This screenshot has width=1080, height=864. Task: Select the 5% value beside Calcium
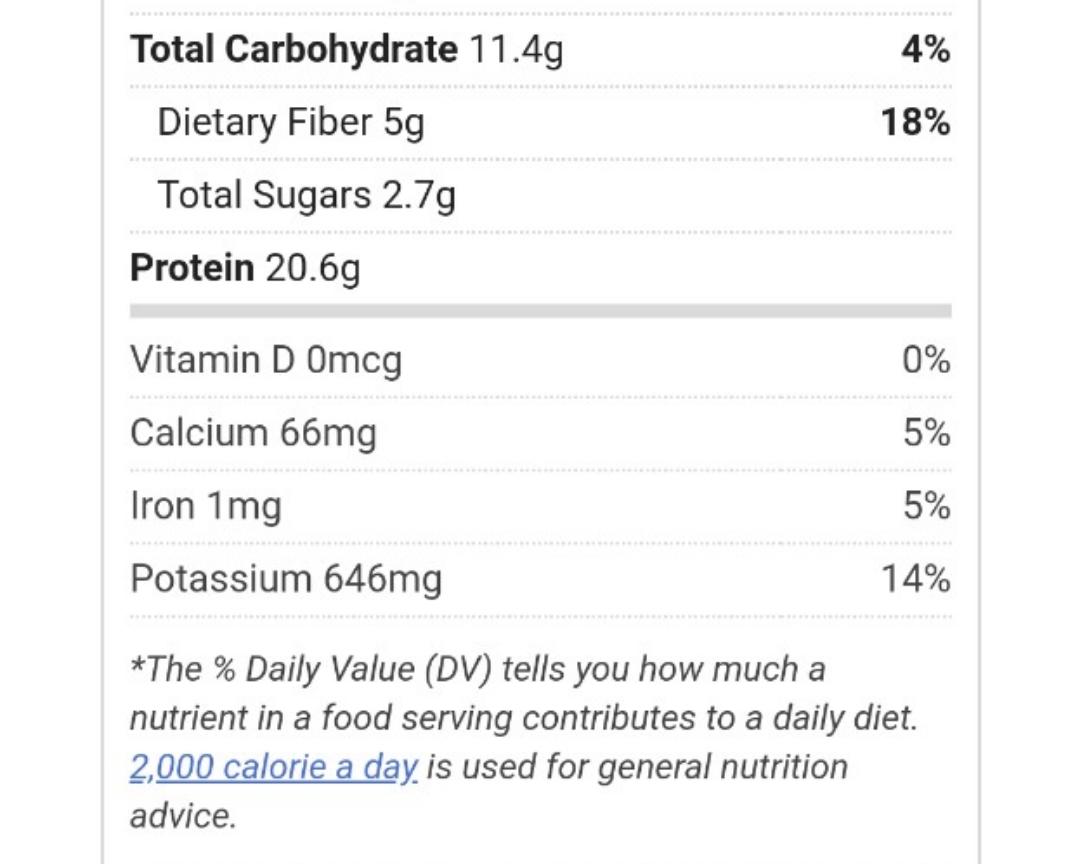pyautogui.click(x=926, y=433)
